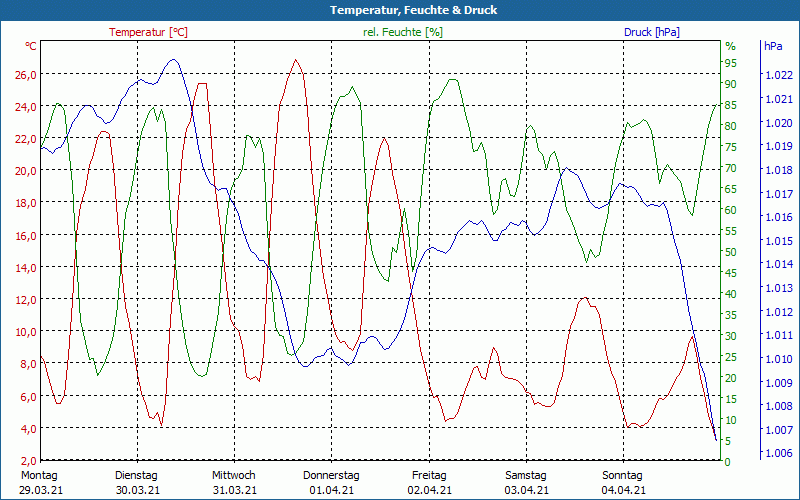Select Donnerstag 01.04.21 on the time axis

(x=331, y=482)
